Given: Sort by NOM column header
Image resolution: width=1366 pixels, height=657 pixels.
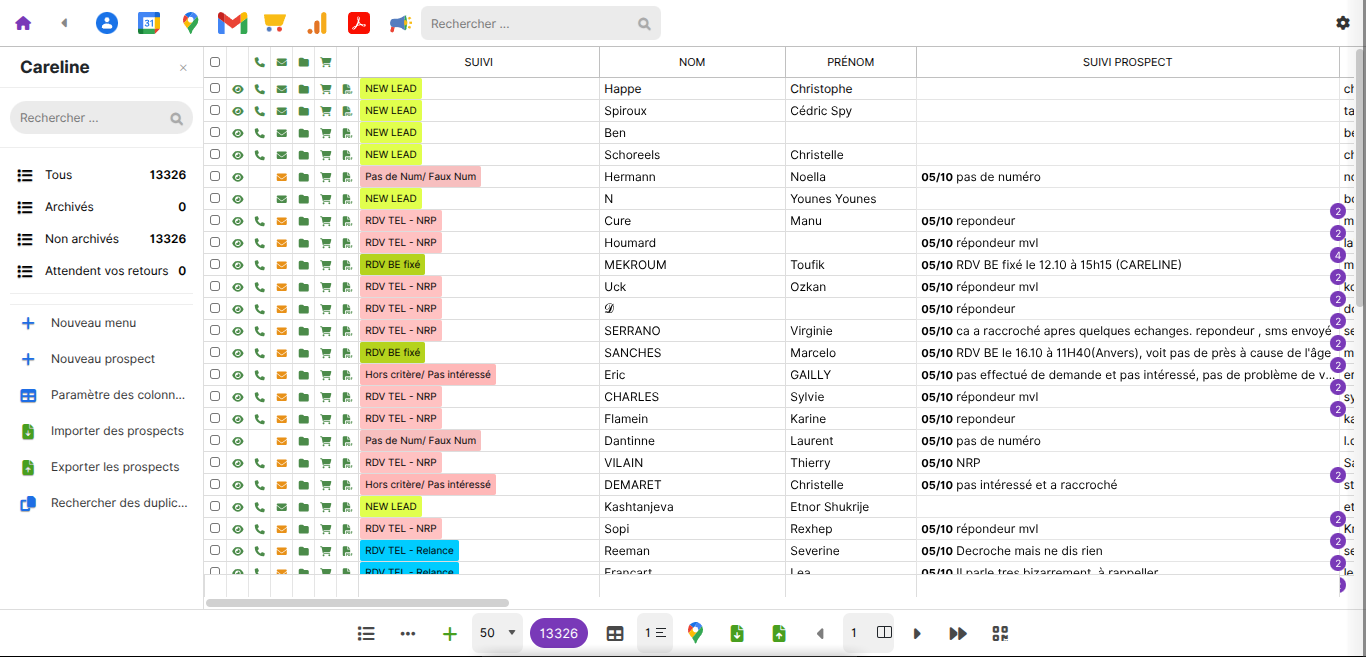Looking at the screenshot, I should pyautogui.click(x=692, y=62).
